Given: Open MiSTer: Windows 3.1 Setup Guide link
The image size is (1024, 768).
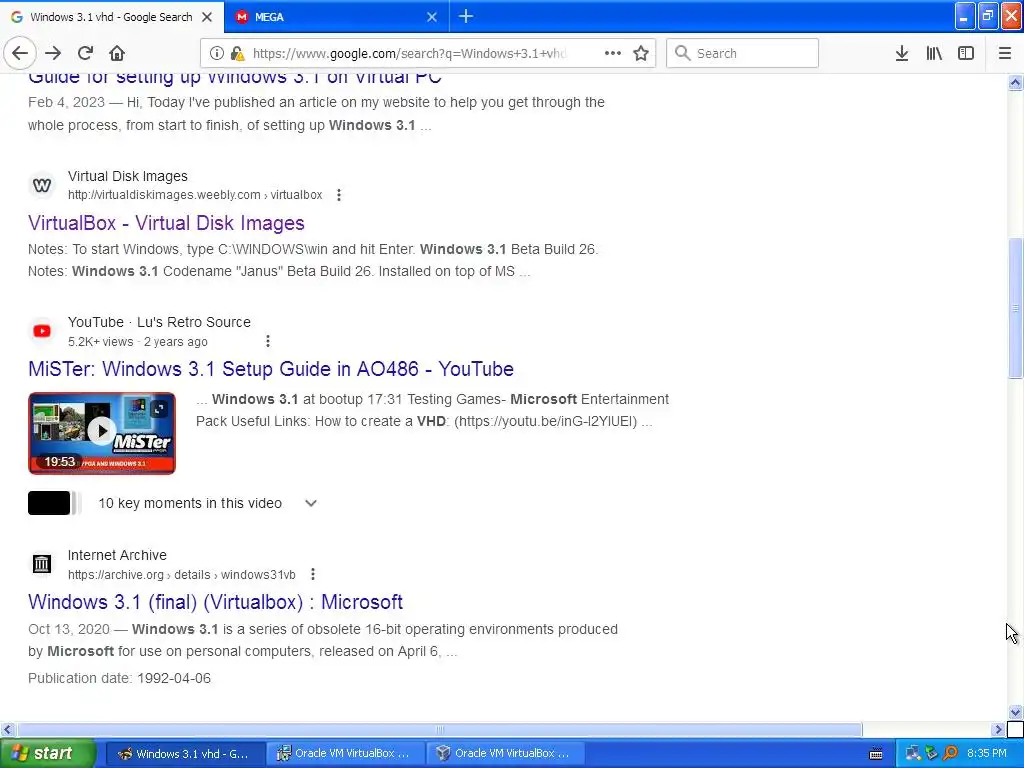Looking at the screenshot, I should (271, 369).
